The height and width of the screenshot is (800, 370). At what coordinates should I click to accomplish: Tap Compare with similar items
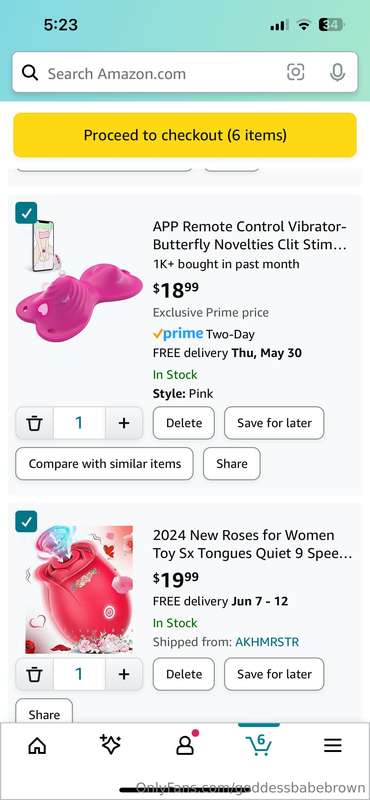pyautogui.click(x=105, y=464)
